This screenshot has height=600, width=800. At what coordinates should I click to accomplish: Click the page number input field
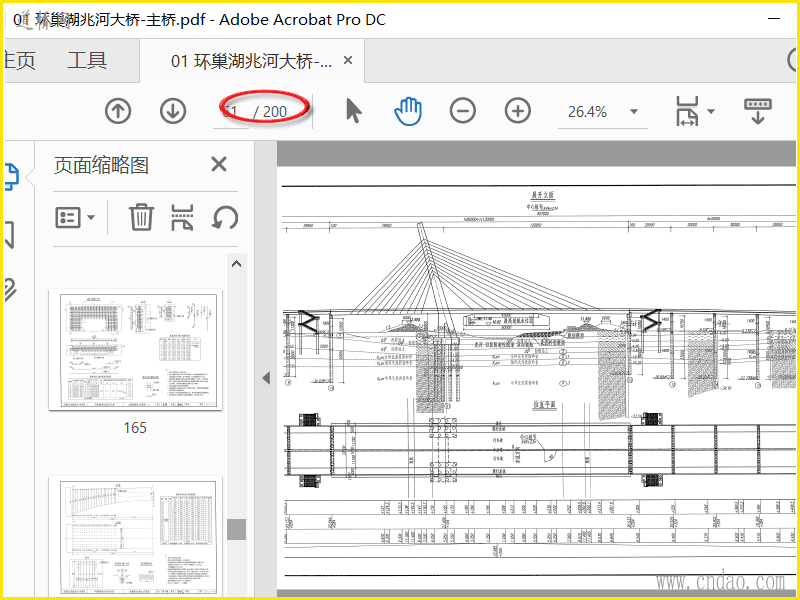click(231, 111)
